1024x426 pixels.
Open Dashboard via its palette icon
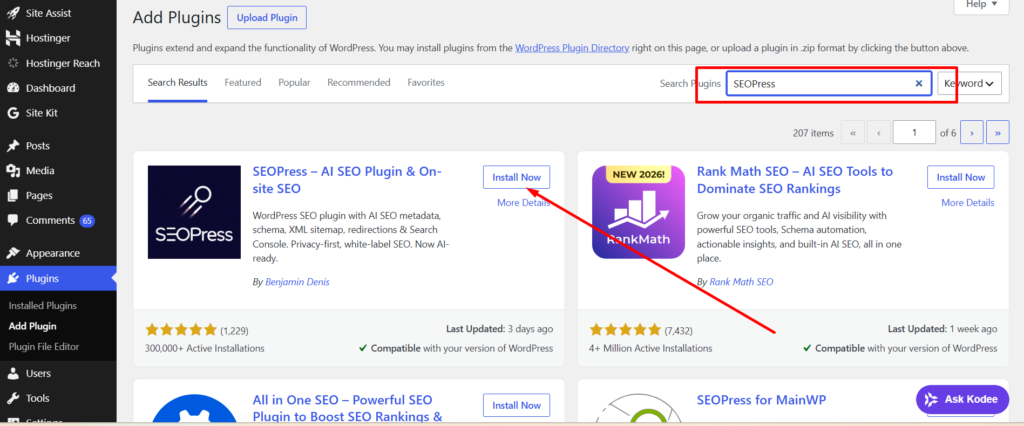pos(12,88)
